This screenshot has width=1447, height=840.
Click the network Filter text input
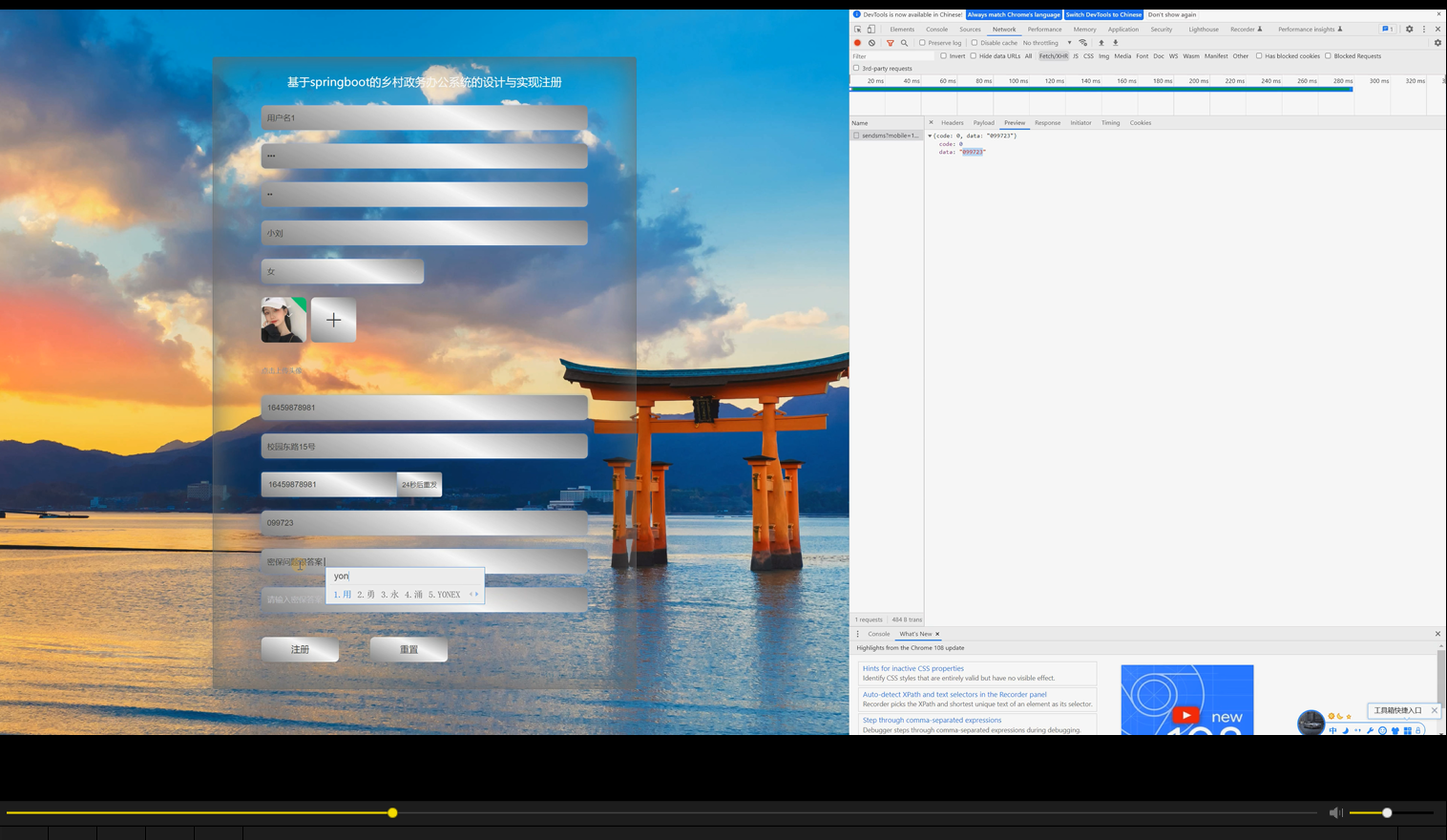[892, 55]
